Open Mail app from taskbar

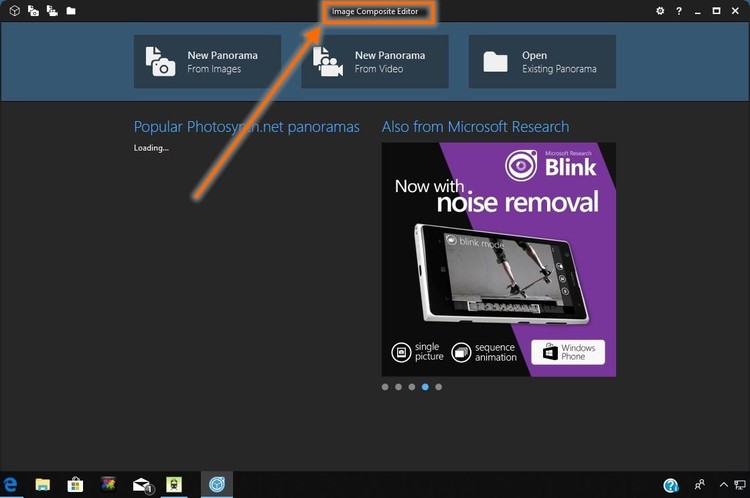click(x=142, y=485)
